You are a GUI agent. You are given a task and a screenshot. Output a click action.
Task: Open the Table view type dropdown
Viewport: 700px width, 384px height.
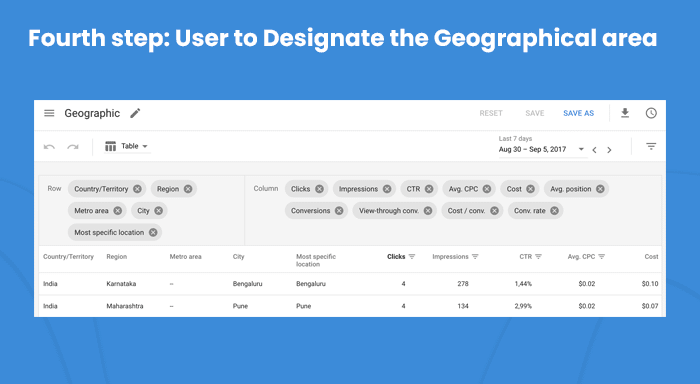point(127,146)
